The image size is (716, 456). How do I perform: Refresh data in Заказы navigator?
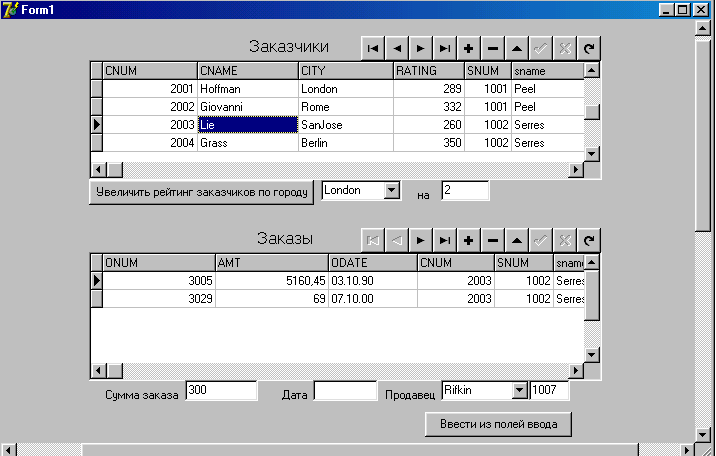click(589, 241)
